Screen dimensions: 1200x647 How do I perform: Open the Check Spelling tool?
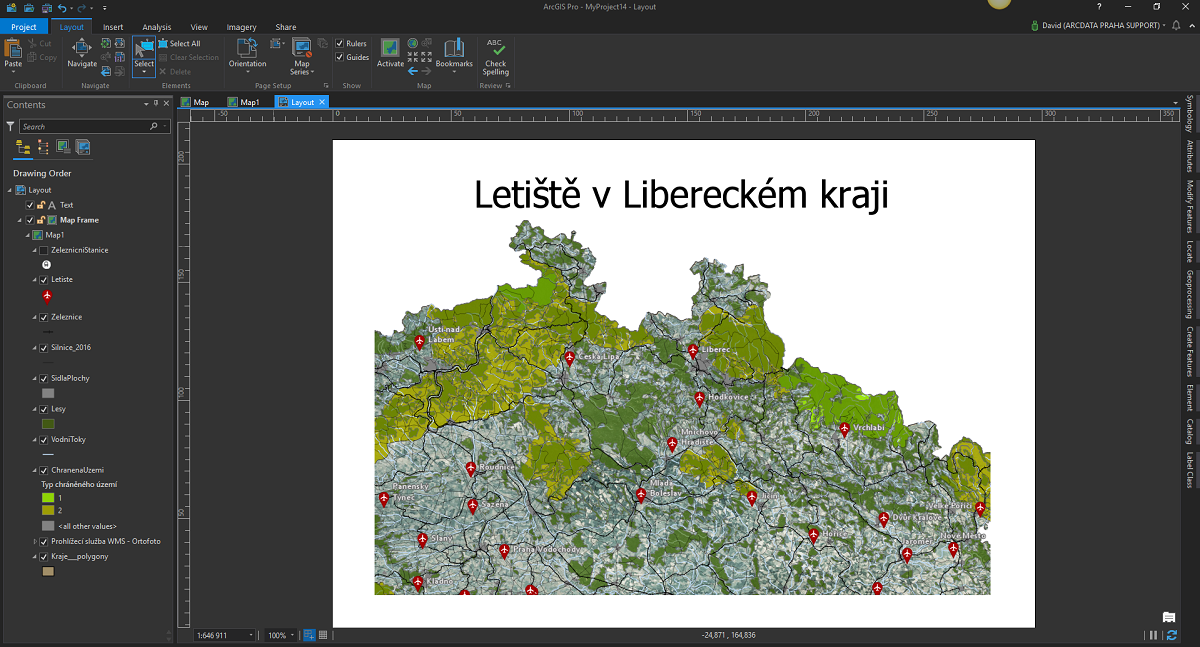click(496, 57)
